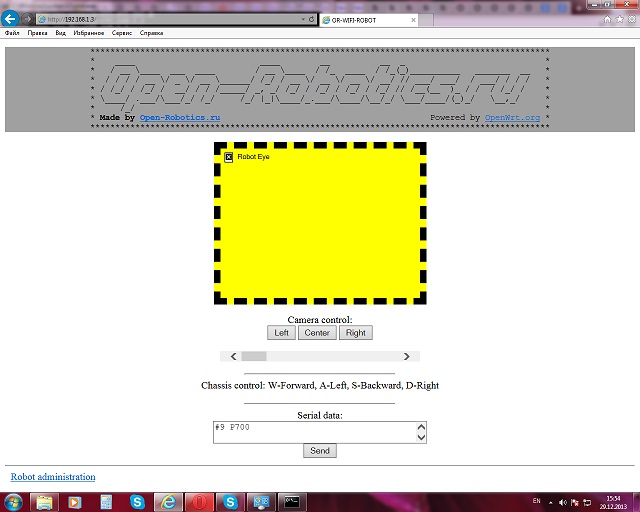This screenshot has width=640, height=512.
Task: Click the camera slider left arrow
Action: tap(233, 356)
